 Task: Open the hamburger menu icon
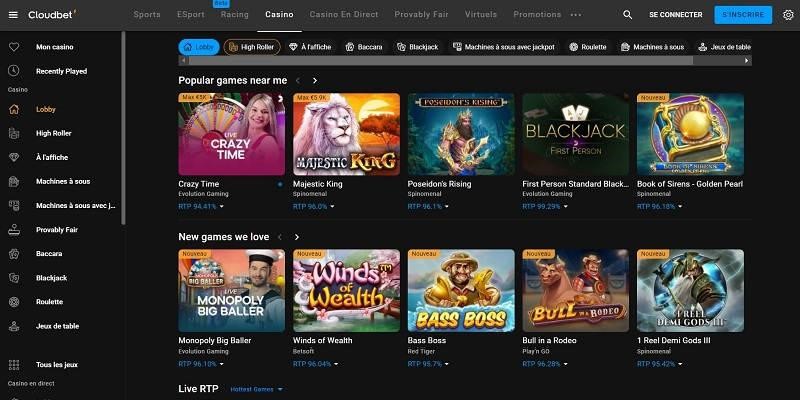tap(14, 15)
